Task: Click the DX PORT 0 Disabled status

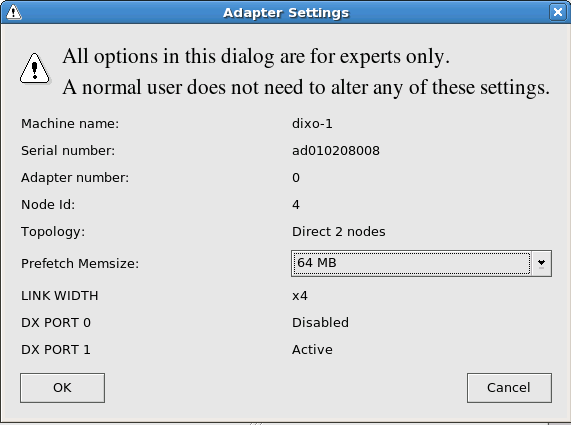Action: (320, 323)
